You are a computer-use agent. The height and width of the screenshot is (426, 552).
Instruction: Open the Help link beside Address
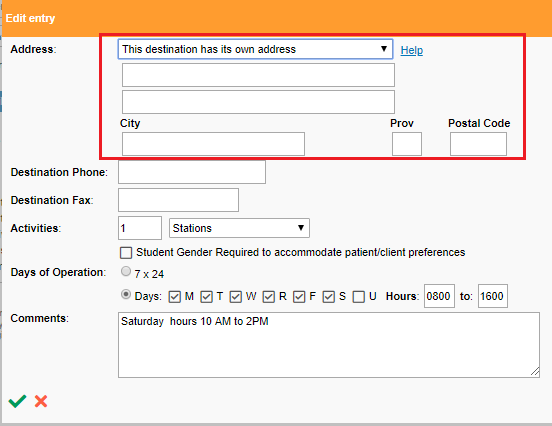point(412,50)
